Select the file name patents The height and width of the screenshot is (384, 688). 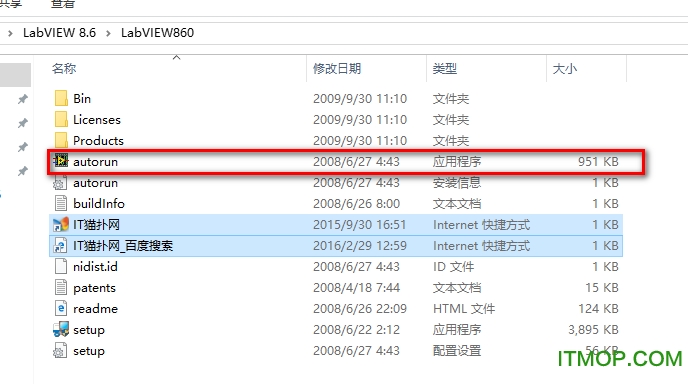tap(94, 287)
